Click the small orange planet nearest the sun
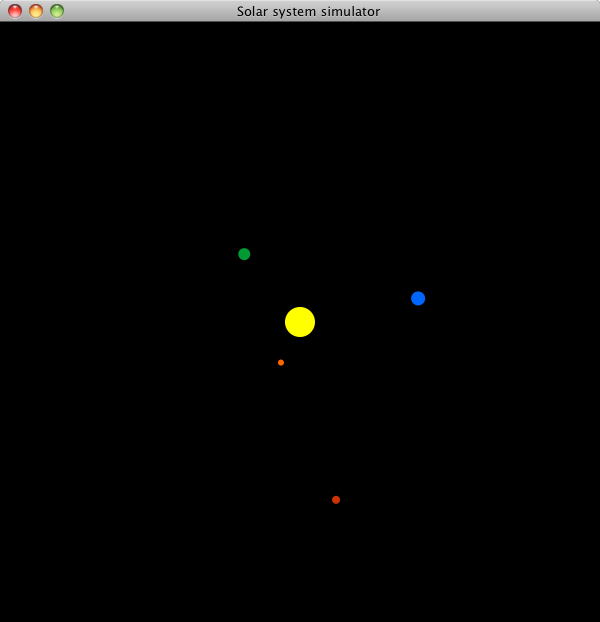Image resolution: width=600 pixels, height=622 pixels. point(281,363)
